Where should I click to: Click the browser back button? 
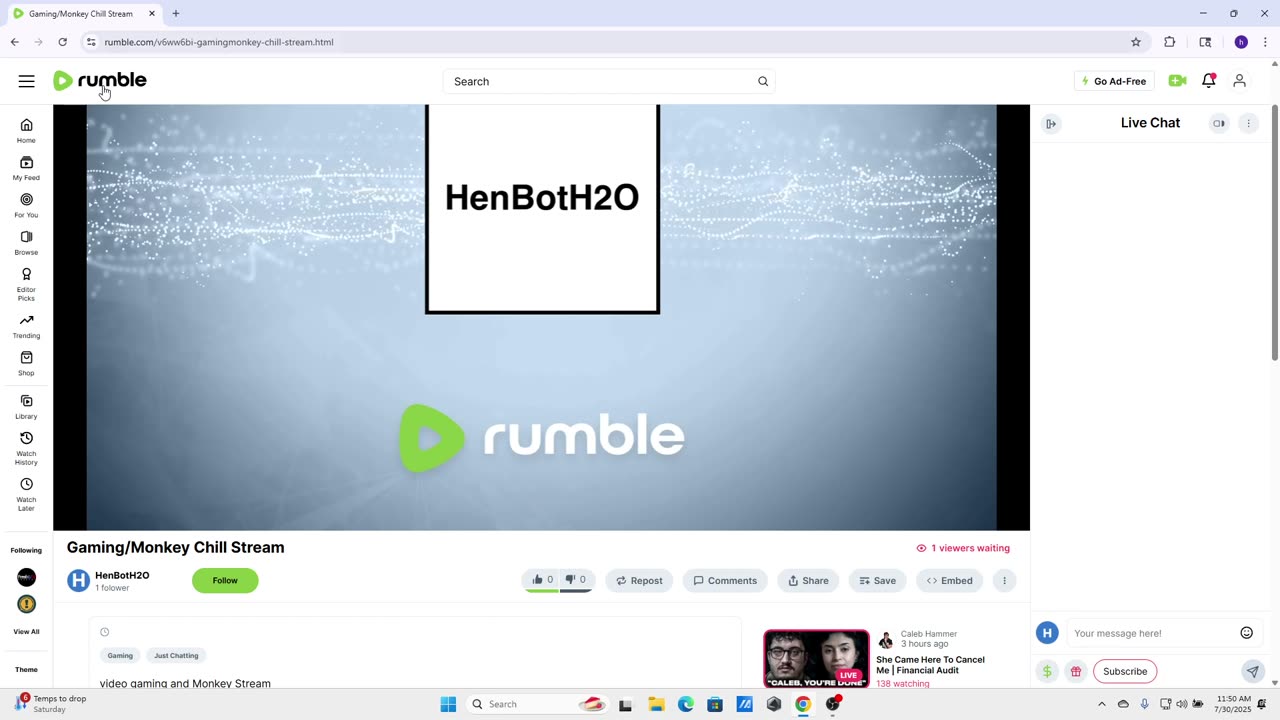[x=14, y=42]
